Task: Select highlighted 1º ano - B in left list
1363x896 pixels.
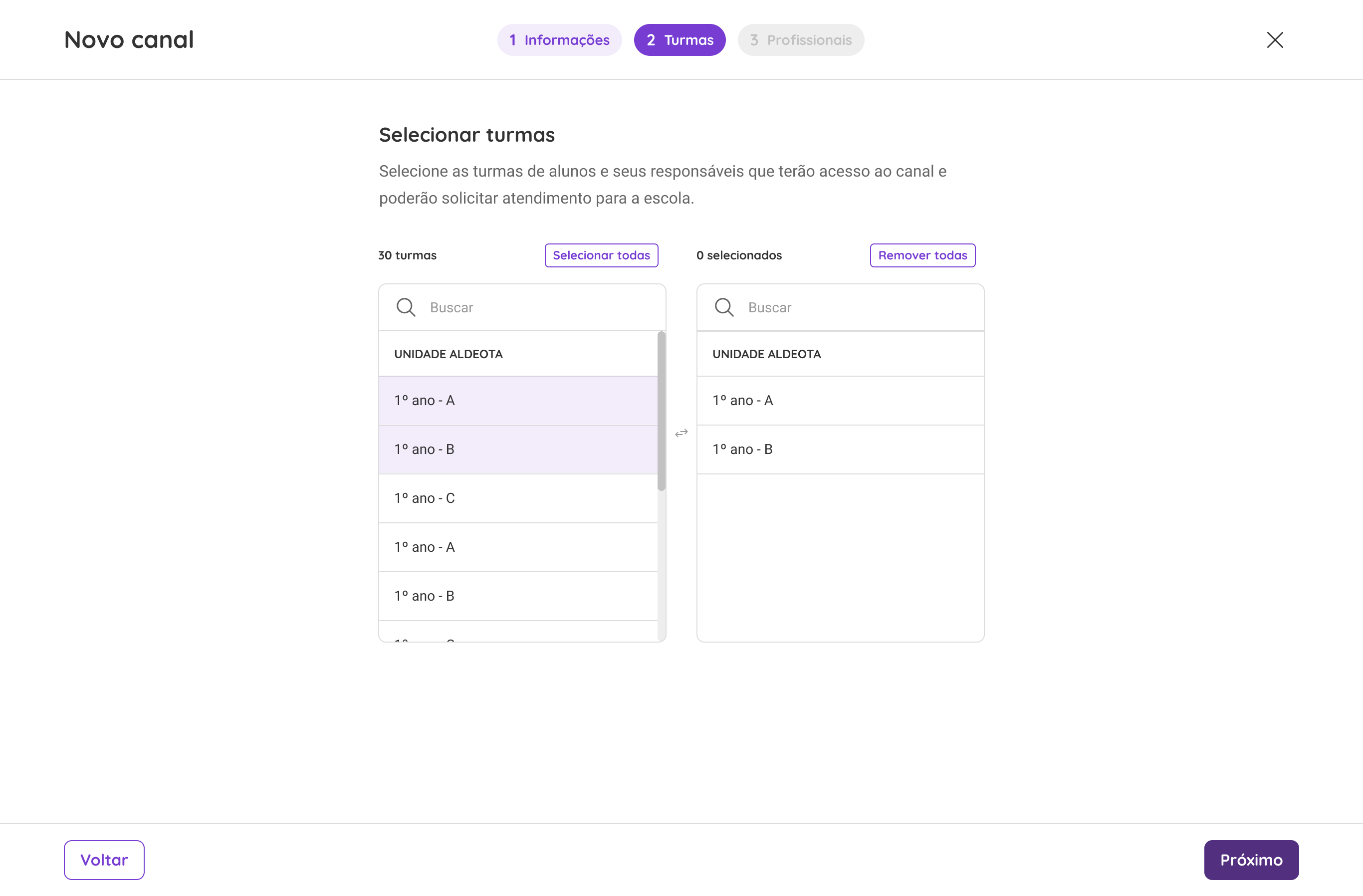Action: coord(518,449)
